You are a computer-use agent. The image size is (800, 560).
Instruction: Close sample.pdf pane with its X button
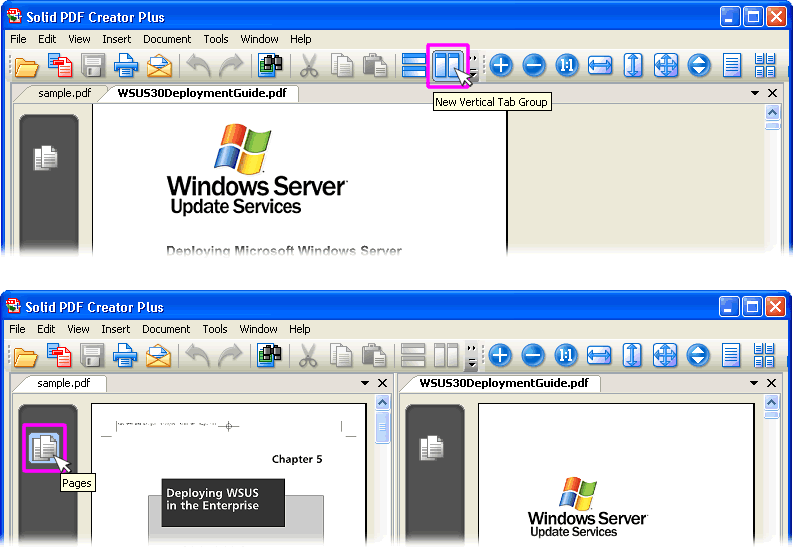[x=383, y=383]
